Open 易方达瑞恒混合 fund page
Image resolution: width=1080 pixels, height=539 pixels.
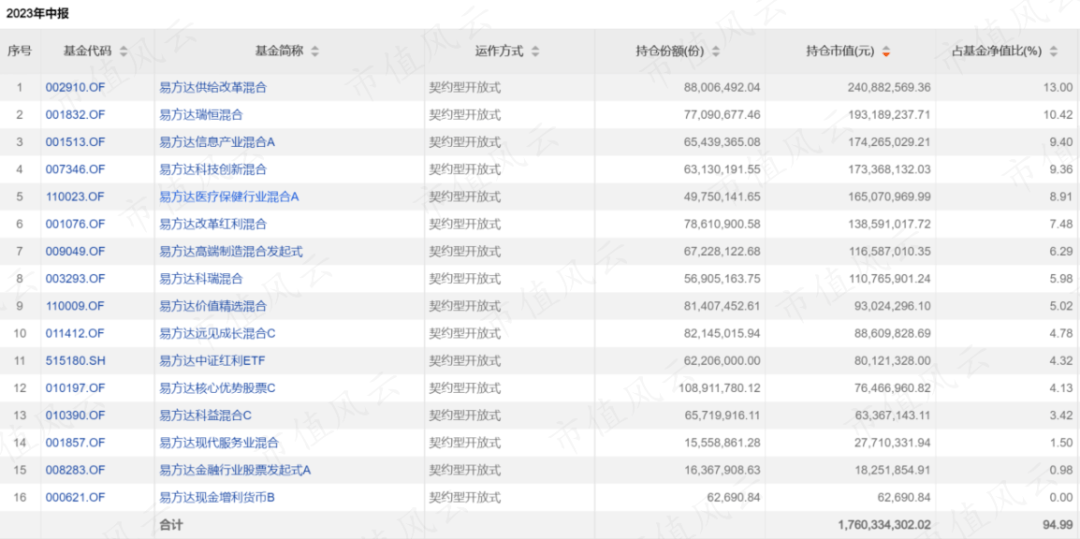click(201, 115)
